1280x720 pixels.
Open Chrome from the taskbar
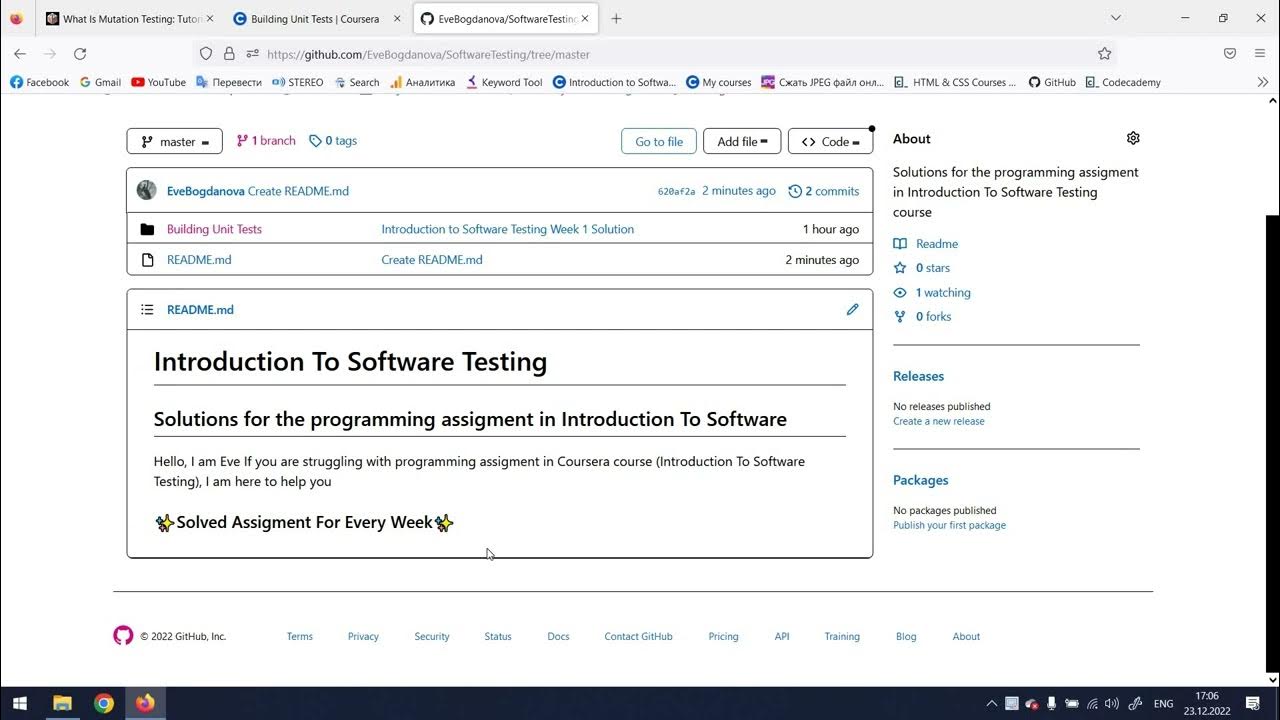coord(104,703)
